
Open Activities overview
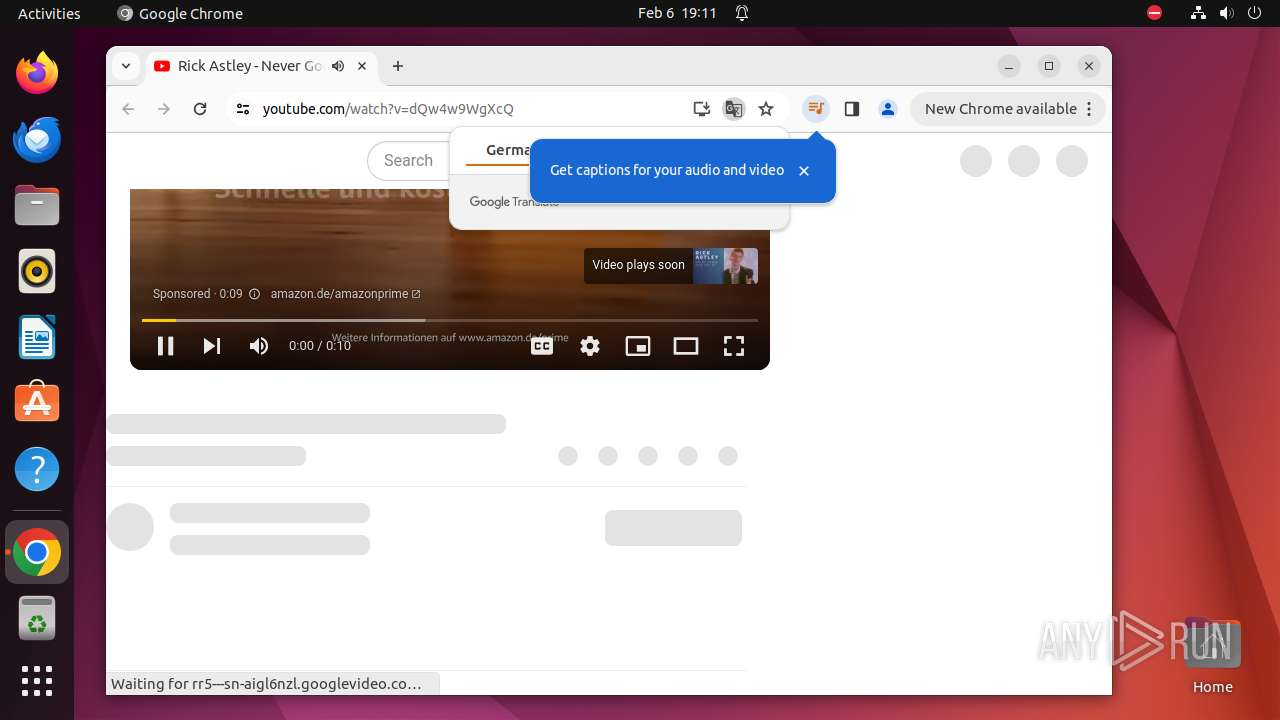pos(49,13)
